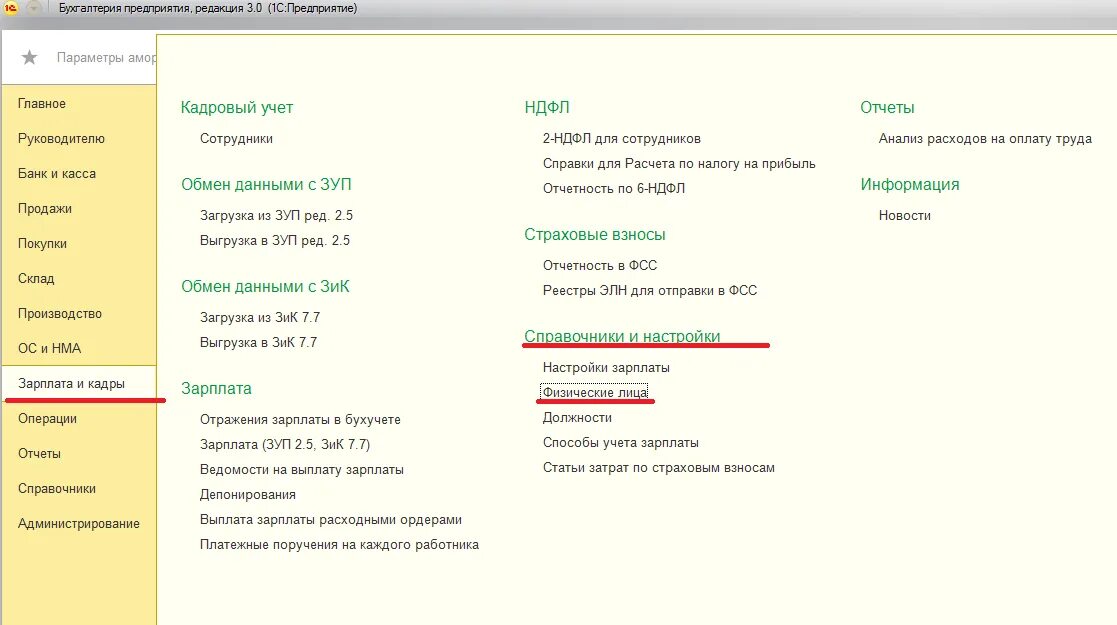The width and height of the screenshot is (1117, 625).
Task: Open the Физические лица directory
Action: [595, 392]
